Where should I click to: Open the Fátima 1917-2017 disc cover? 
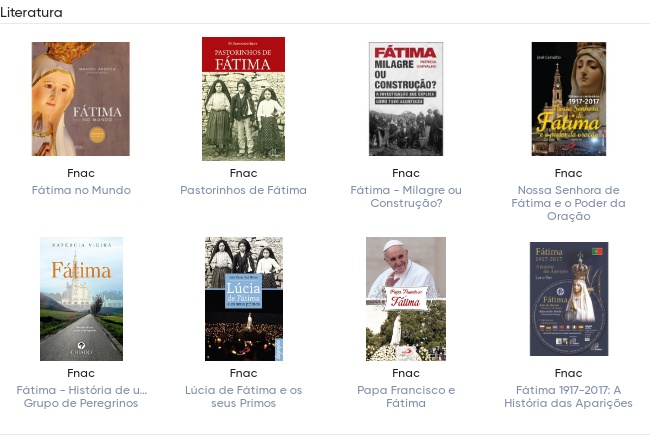tap(569, 299)
